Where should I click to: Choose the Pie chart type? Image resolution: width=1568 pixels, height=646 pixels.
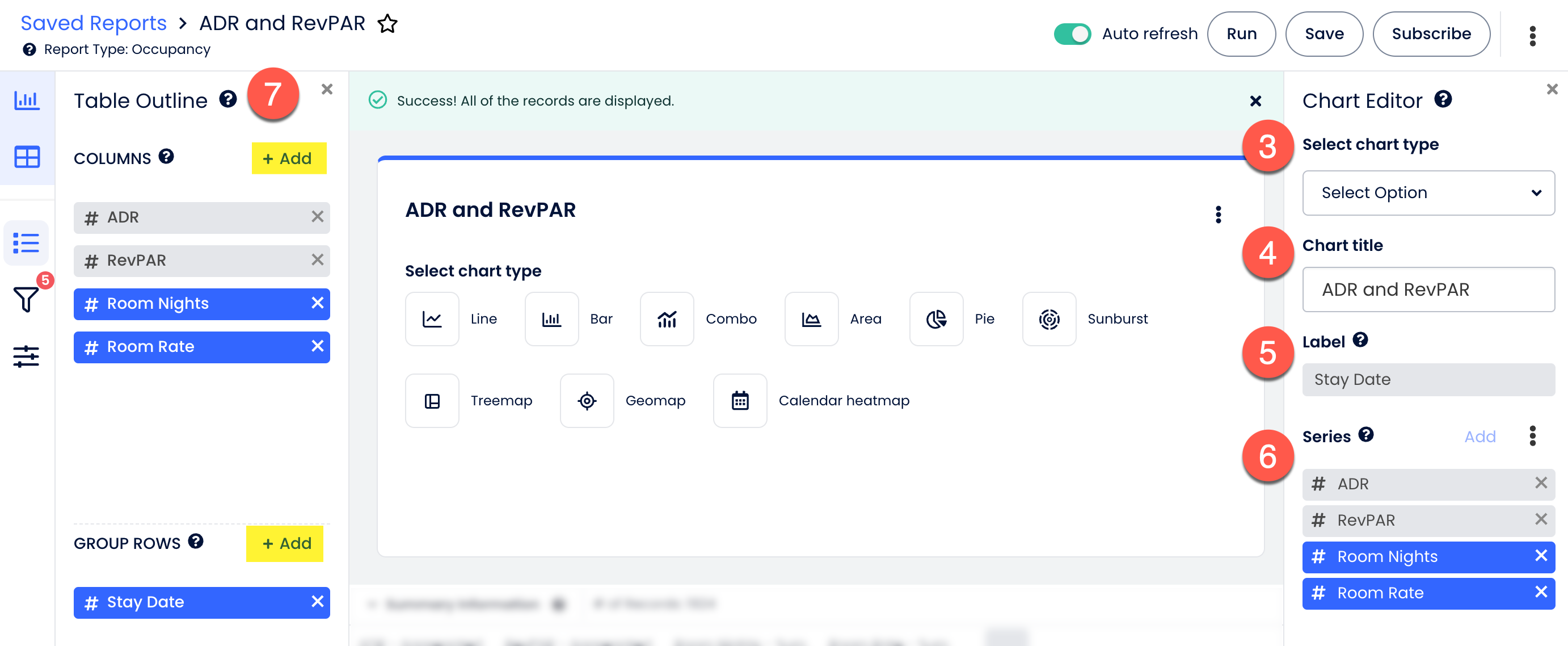coord(935,318)
